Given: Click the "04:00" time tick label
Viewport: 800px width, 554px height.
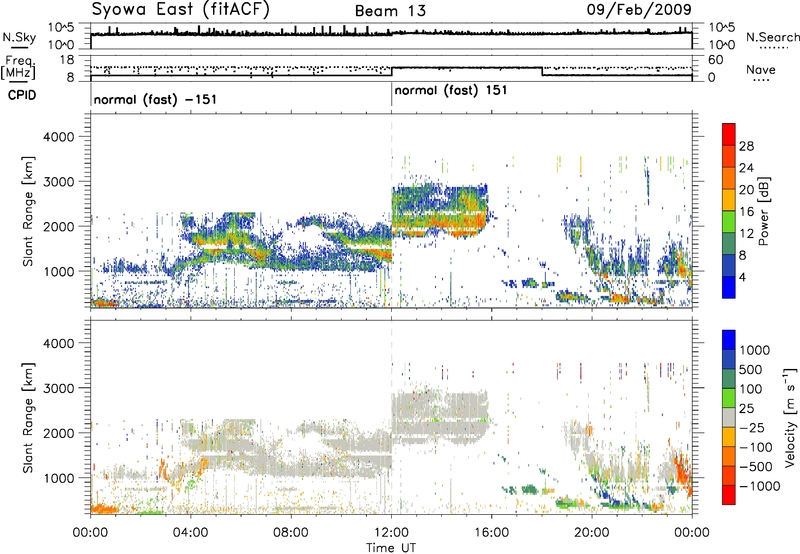Looking at the screenshot, I should click(x=190, y=533).
